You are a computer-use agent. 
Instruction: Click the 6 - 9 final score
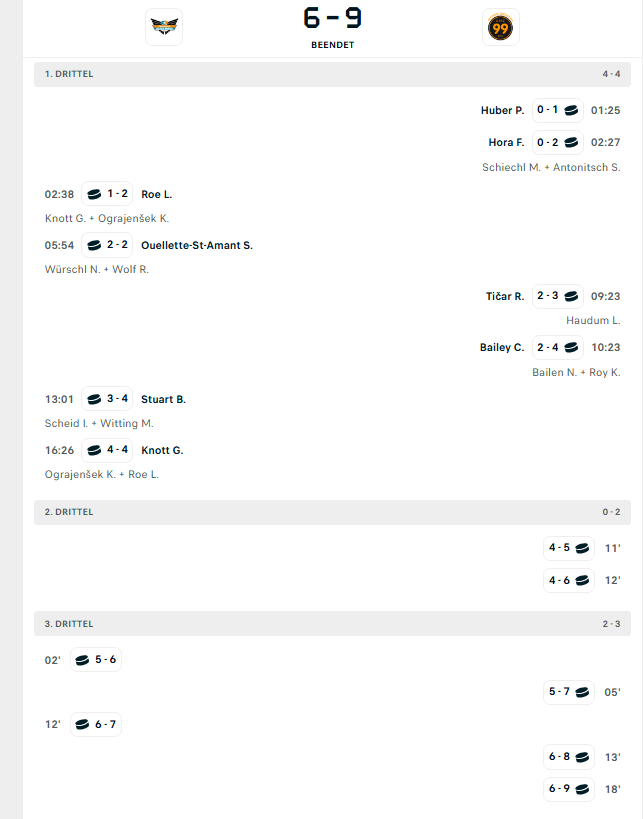click(x=332, y=18)
